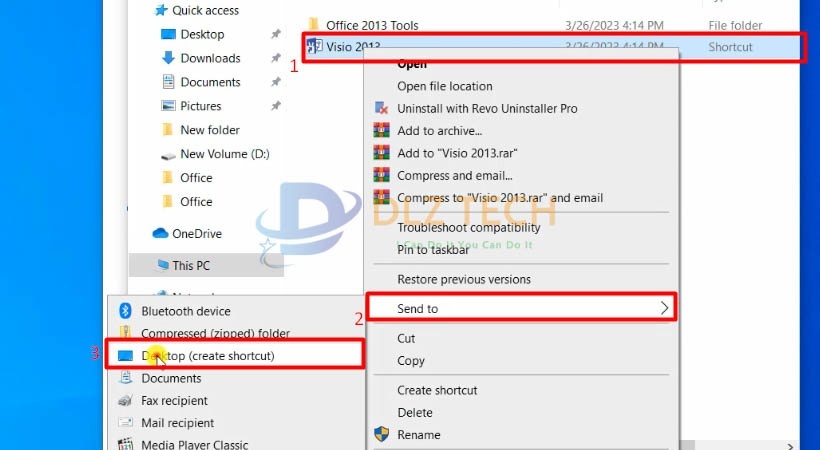Image resolution: width=820 pixels, height=450 pixels.
Task: Choose Rename from the context menu
Action: (x=418, y=435)
